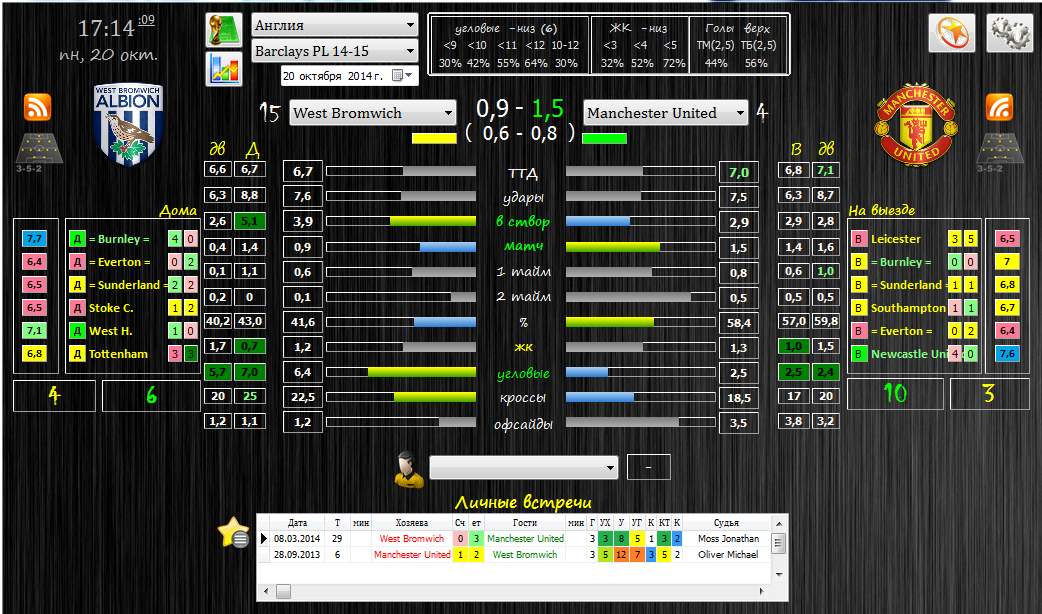Click the 'ТТД' stat label
The height and width of the screenshot is (614, 1042).
pyautogui.click(x=523, y=173)
